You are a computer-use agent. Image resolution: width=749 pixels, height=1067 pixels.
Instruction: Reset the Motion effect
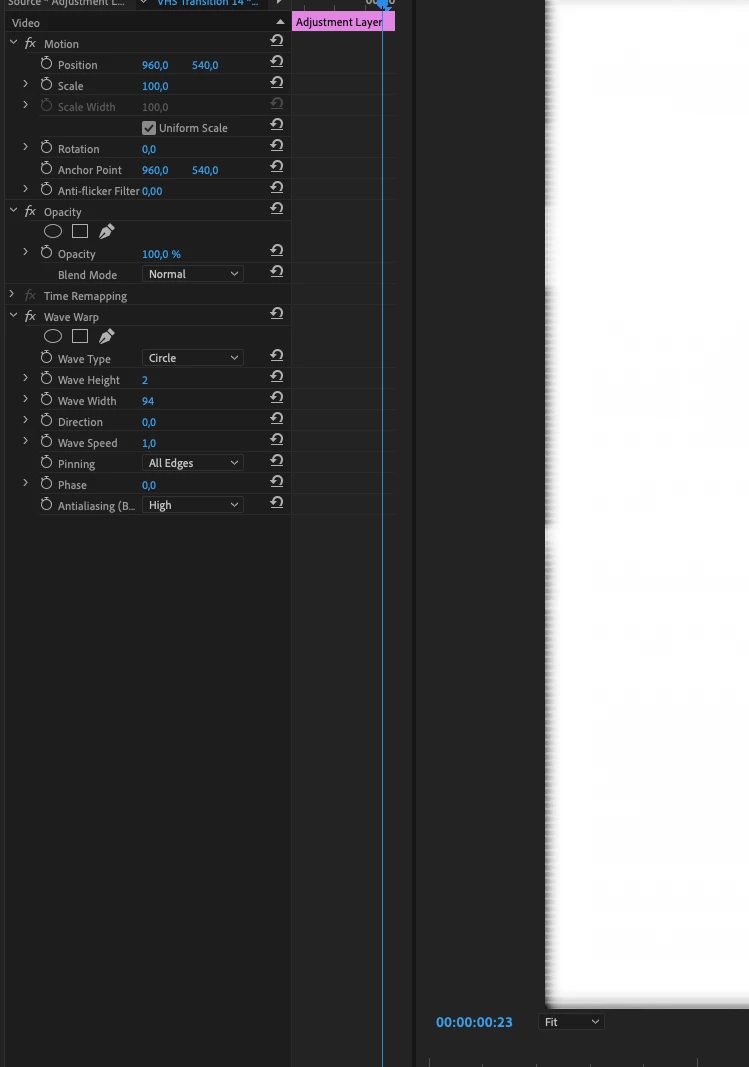click(x=277, y=41)
